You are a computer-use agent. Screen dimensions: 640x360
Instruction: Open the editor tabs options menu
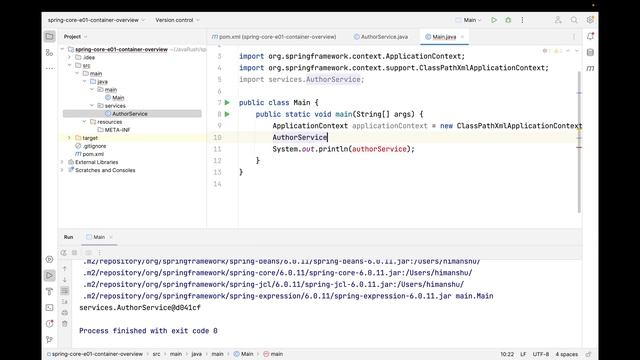[x=573, y=37]
